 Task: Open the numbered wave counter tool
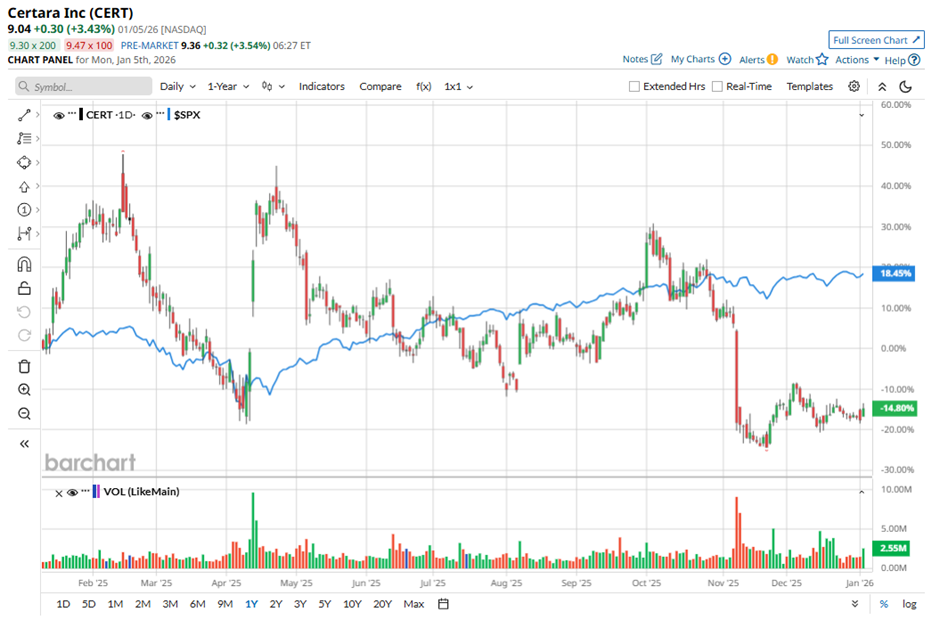[x=24, y=210]
